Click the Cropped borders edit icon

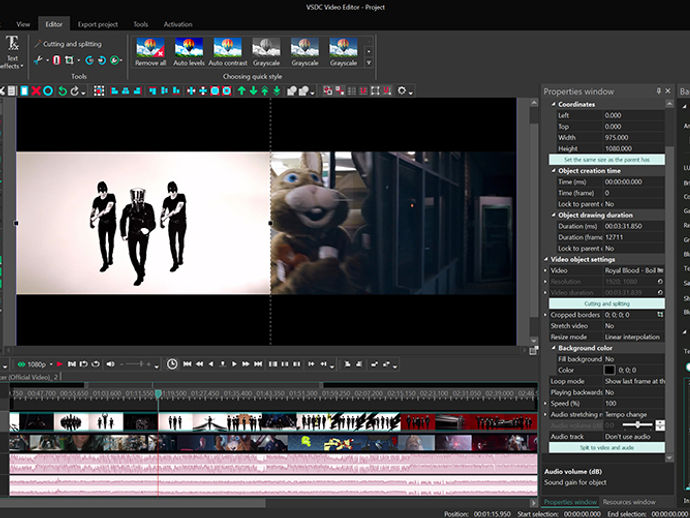(x=660, y=315)
